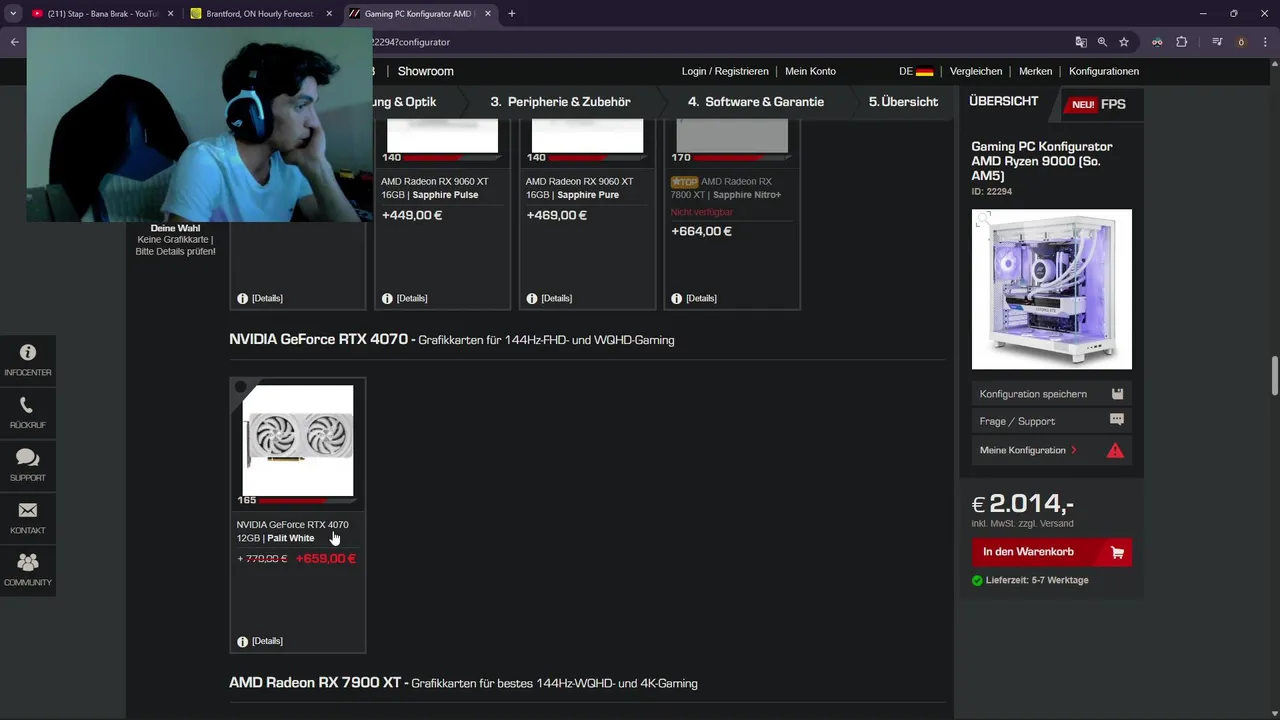Click the browser profile avatar icon
Viewport: 1280px width, 720px height.
pyautogui.click(x=1241, y=42)
